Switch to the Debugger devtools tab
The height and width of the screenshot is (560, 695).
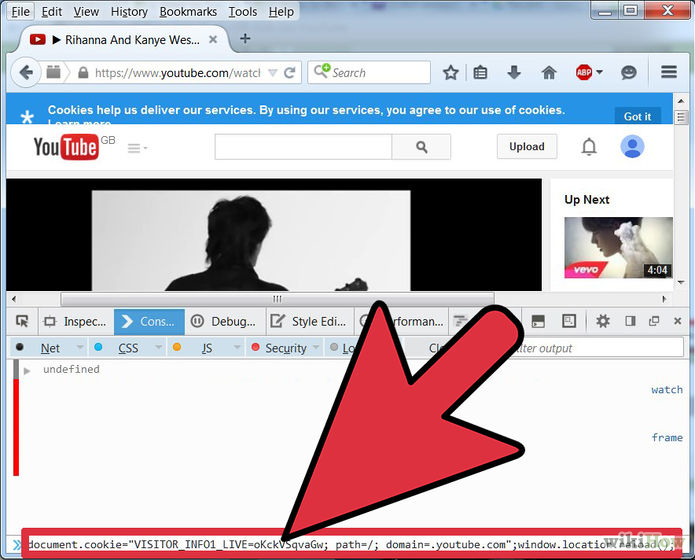pyautogui.click(x=224, y=321)
